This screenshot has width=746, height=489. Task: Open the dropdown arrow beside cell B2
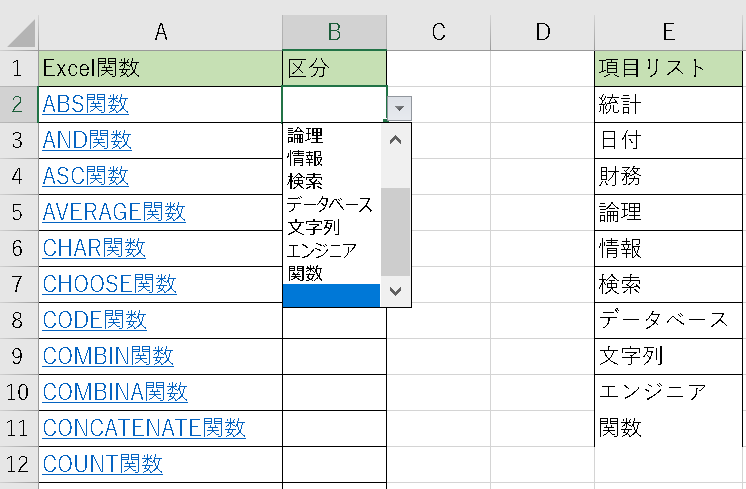coord(399,107)
